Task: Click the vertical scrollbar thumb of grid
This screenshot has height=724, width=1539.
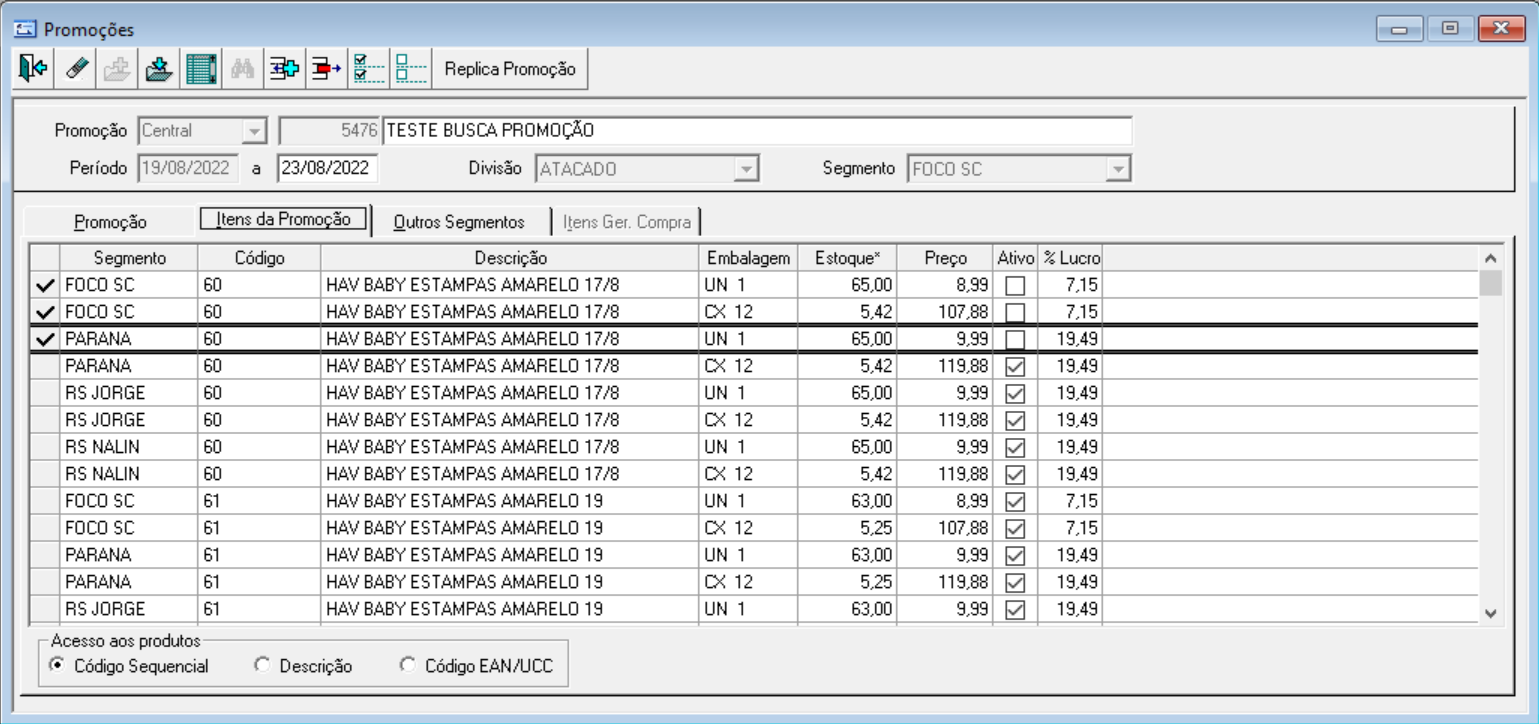Action: coord(1491,284)
